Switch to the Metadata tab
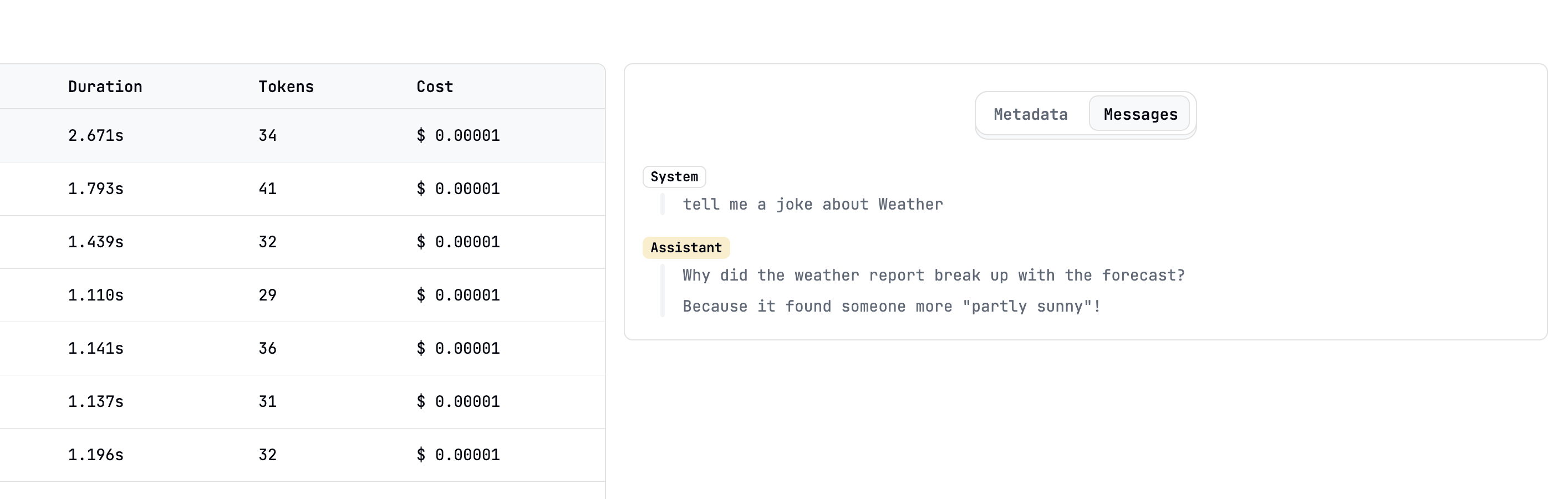Screen dimensions: 1568x499 click(x=1030, y=114)
